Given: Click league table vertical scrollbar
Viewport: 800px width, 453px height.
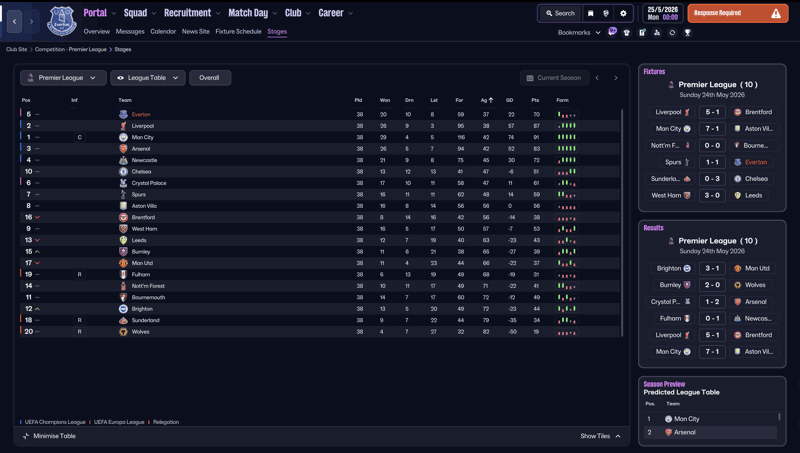Looking at the screenshot, I should (x=621, y=223).
